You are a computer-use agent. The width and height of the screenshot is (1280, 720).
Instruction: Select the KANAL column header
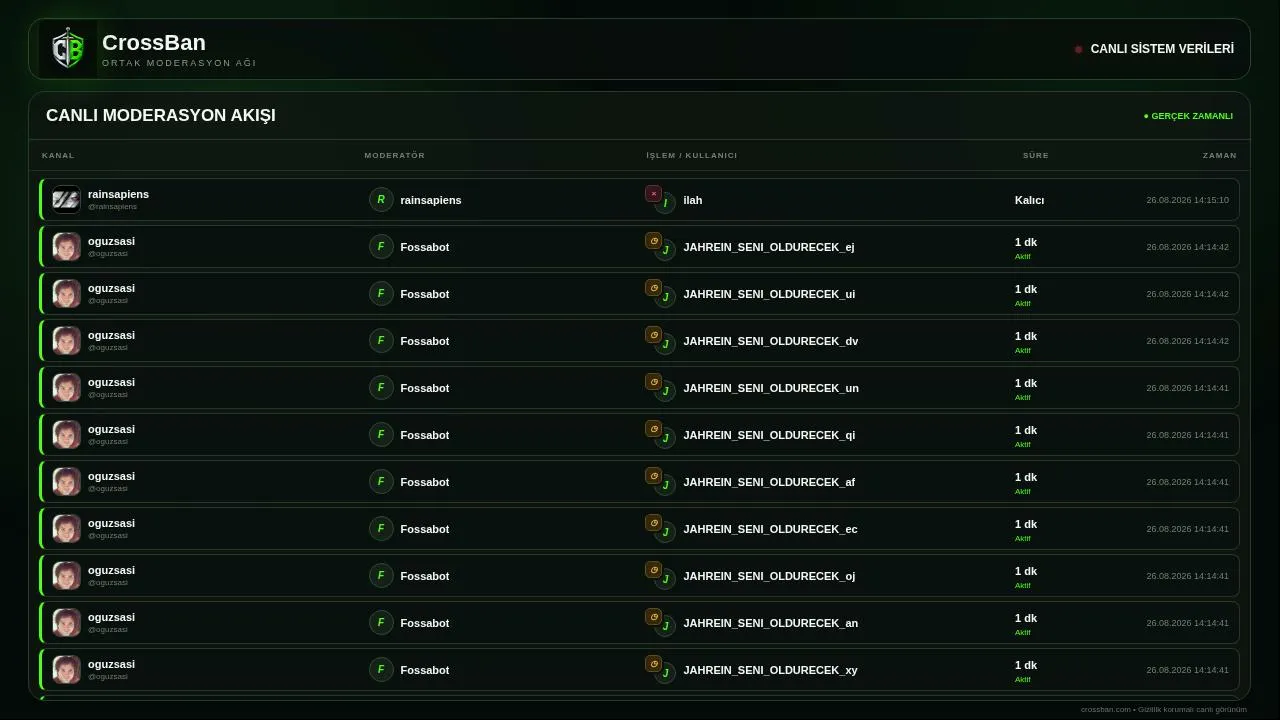click(x=58, y=155)
